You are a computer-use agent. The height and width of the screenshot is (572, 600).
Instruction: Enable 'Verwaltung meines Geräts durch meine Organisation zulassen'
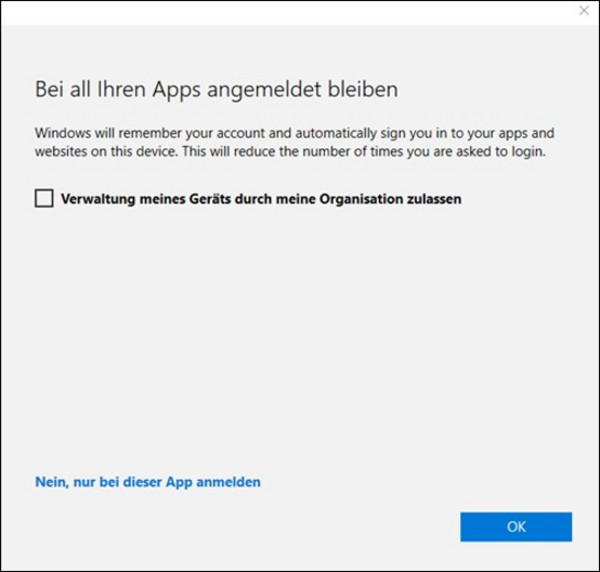44,198
